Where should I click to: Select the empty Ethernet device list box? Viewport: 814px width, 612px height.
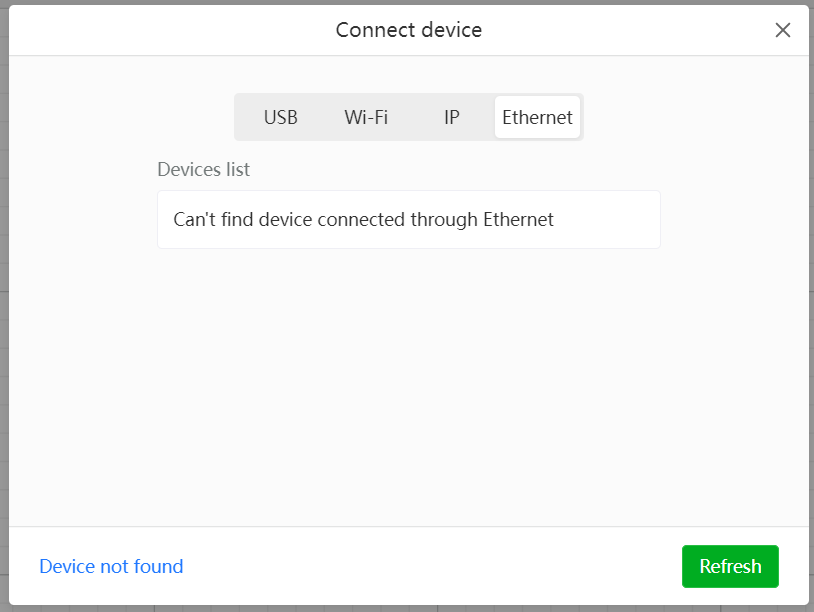pos(409,220)
